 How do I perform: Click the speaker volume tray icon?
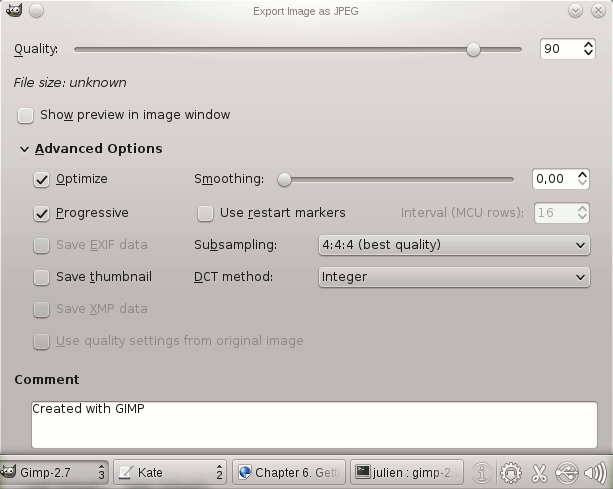(595, 472)
